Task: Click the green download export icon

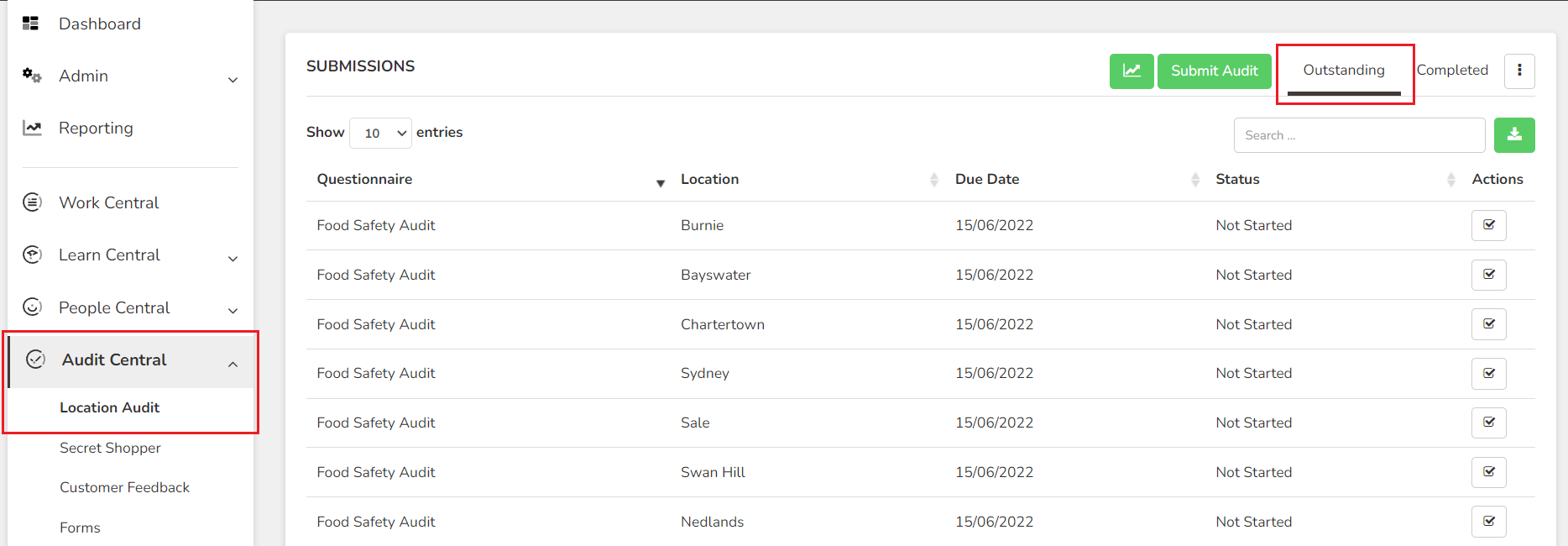Action: [x=1514, y=135]
